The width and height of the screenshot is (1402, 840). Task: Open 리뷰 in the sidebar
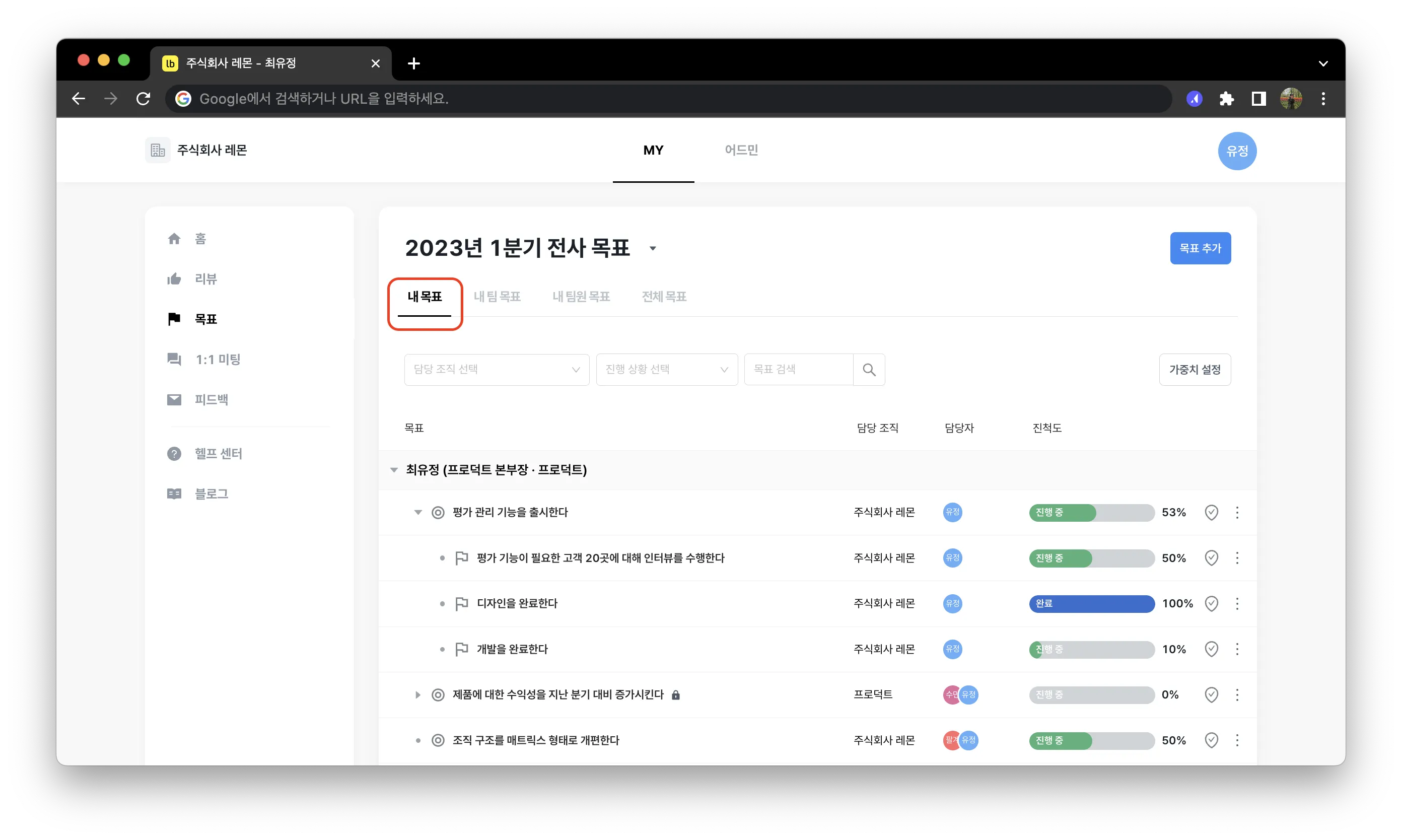pos(192,279)
